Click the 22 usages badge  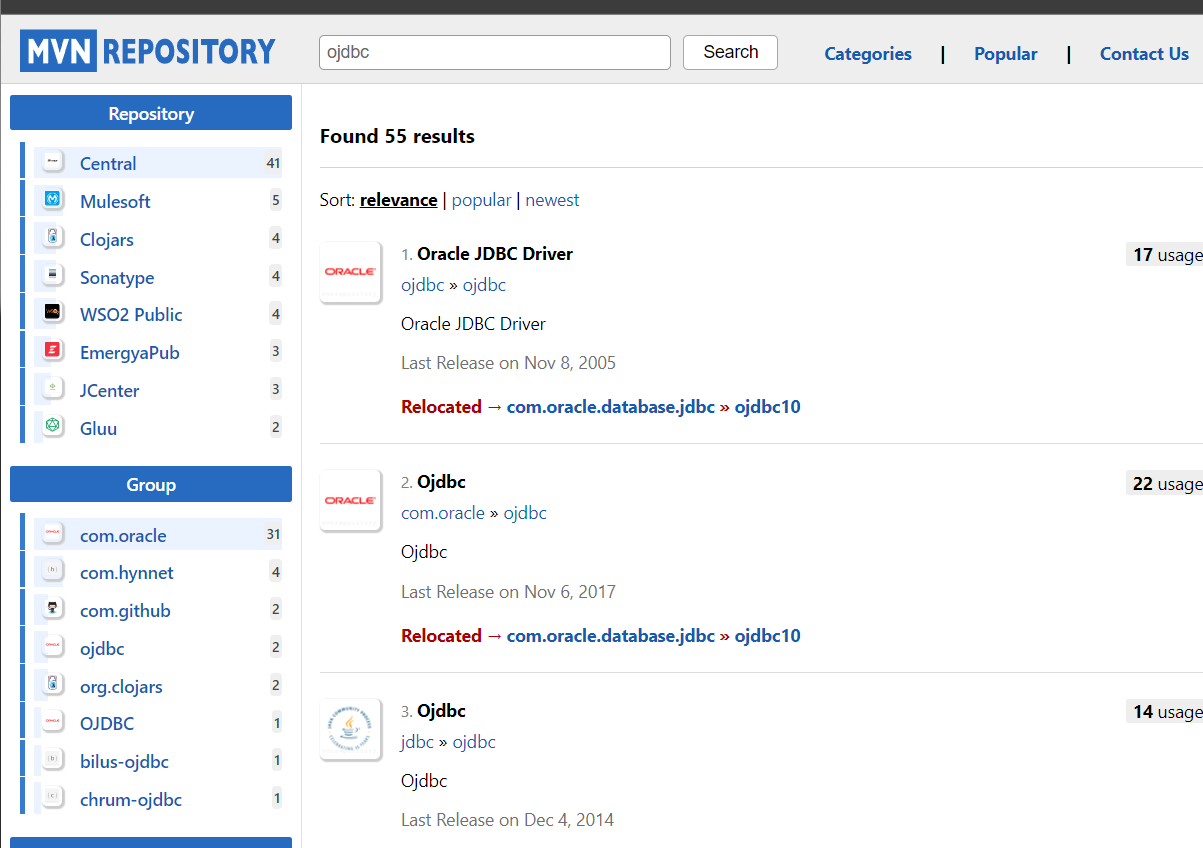click(x=1164, y=483)
